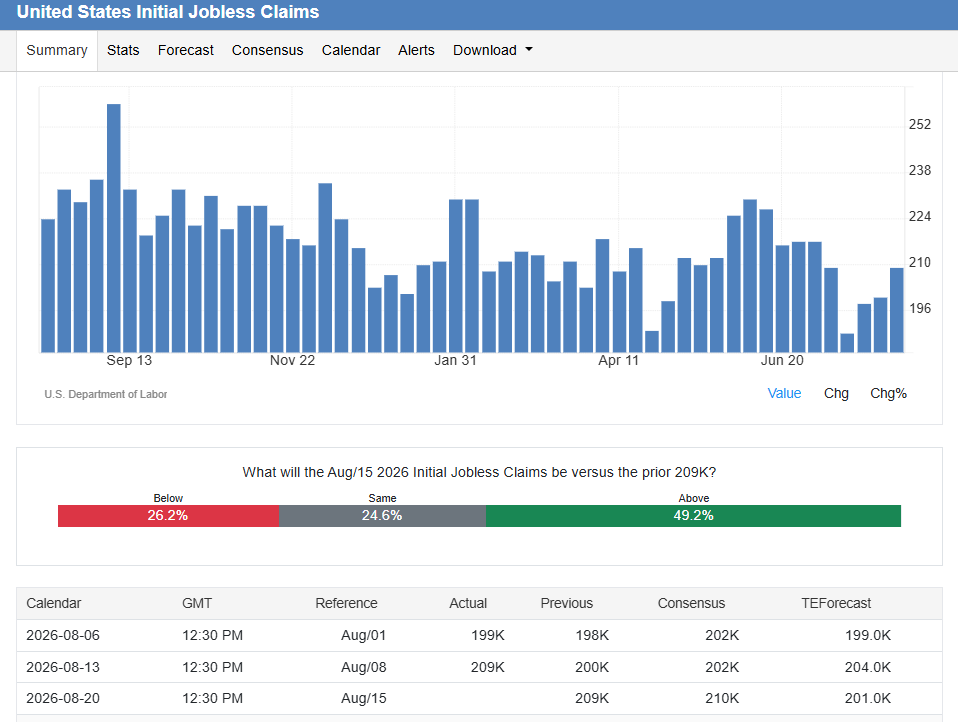
Task: Select the 2026-08-20 calendar row
Action: pos(479,698)
